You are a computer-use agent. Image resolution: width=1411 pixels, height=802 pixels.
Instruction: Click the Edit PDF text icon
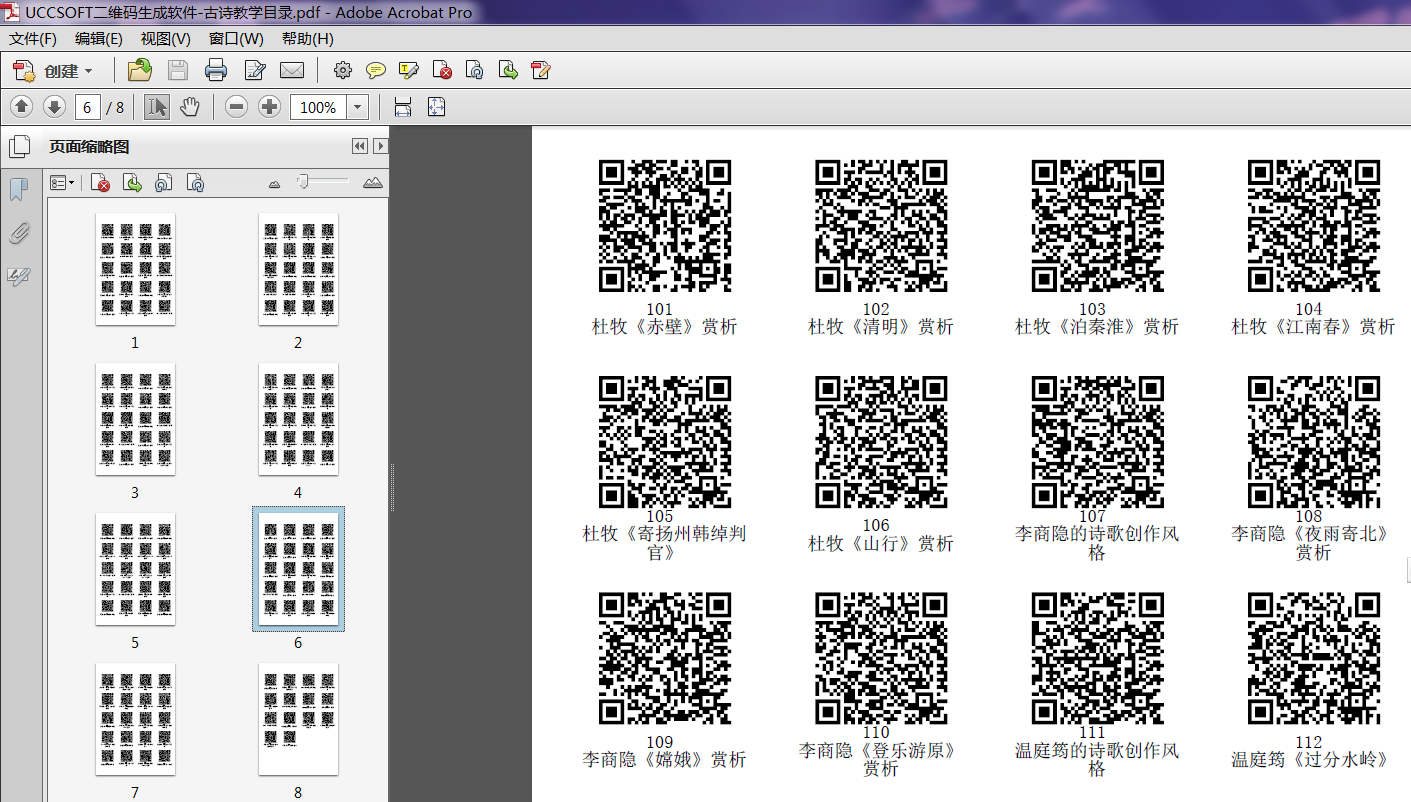[541, 70]
